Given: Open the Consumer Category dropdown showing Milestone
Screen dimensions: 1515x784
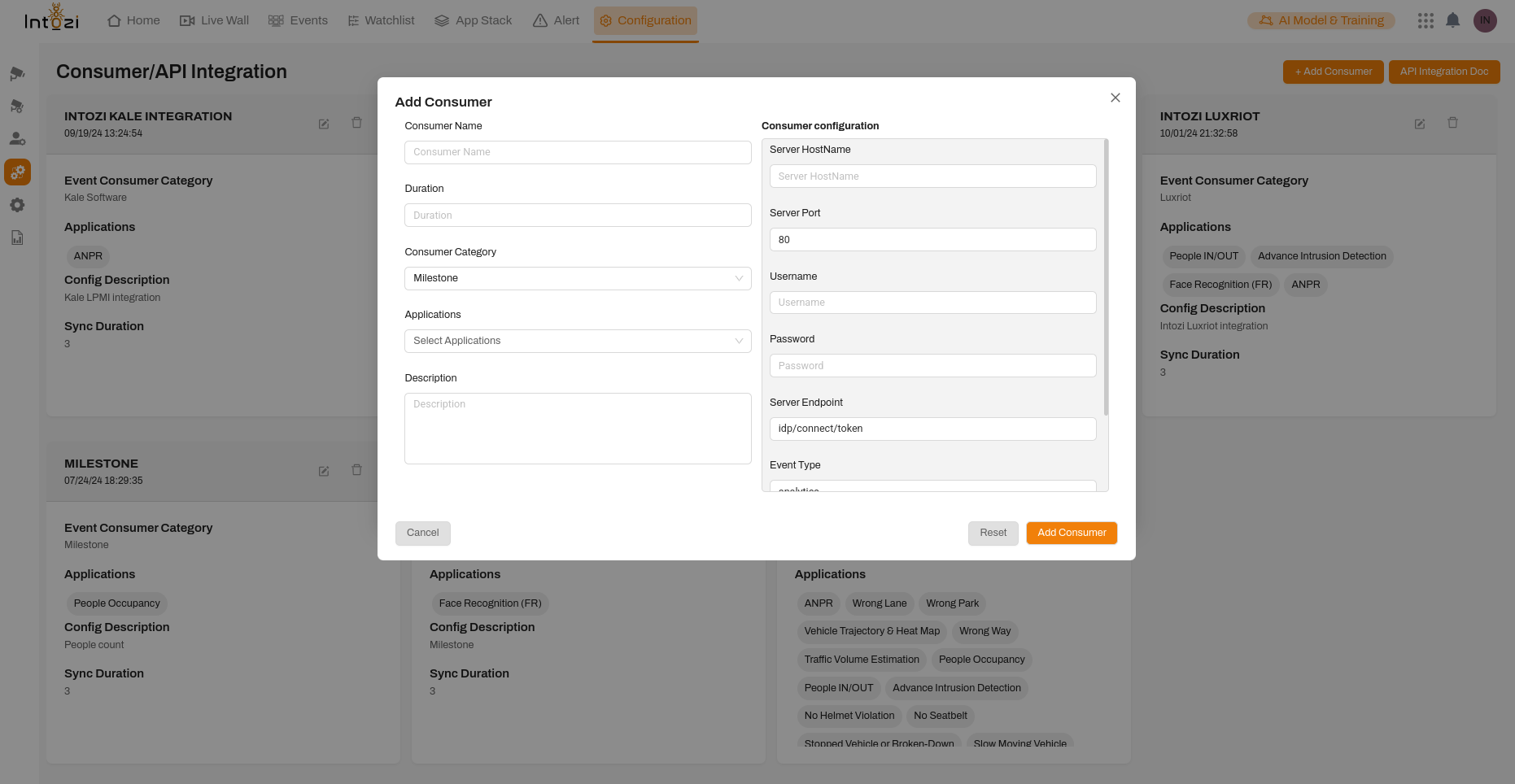Looking at the screenshot, I should [x=578, y=278].
